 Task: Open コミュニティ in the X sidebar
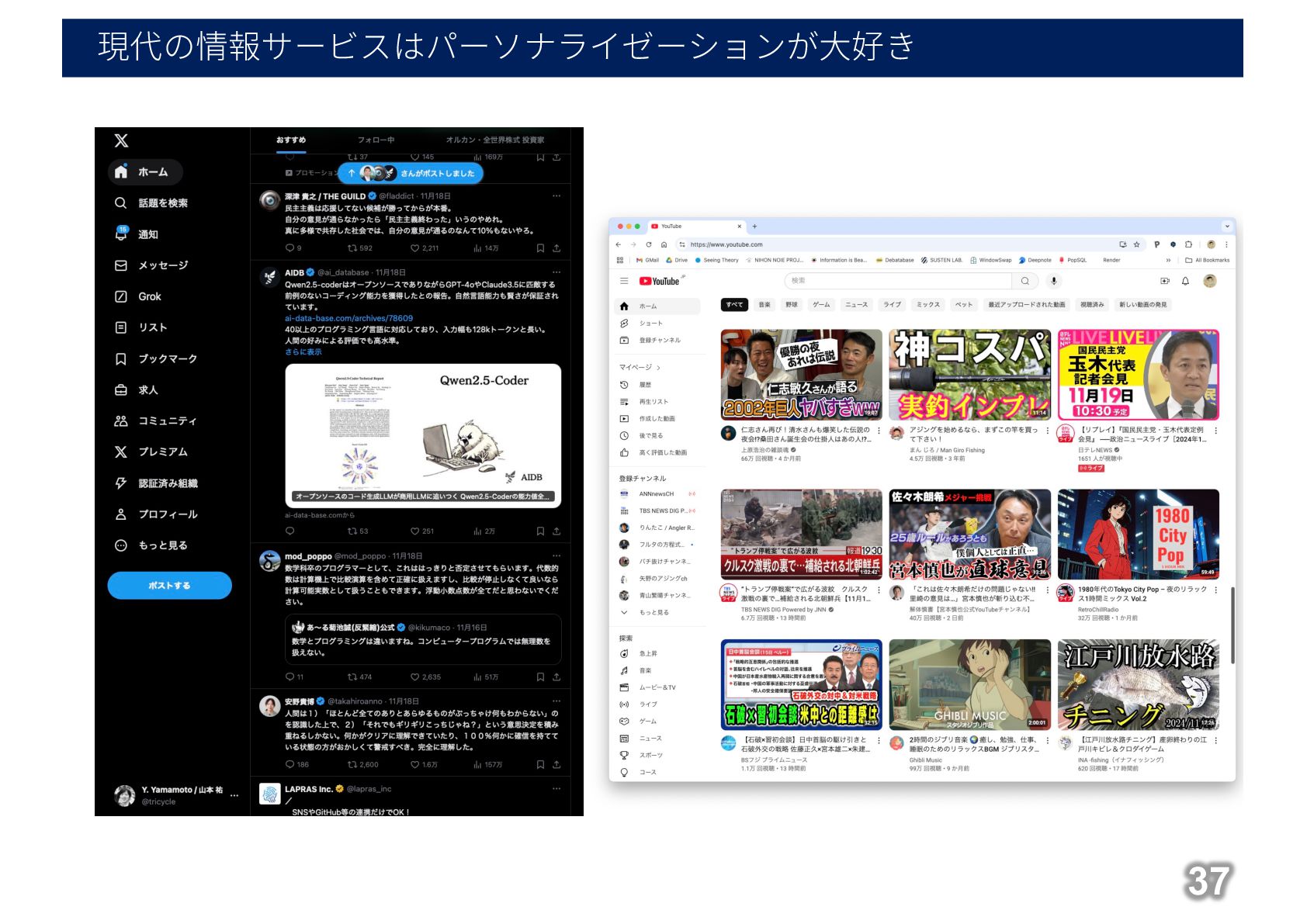point(156,420)
